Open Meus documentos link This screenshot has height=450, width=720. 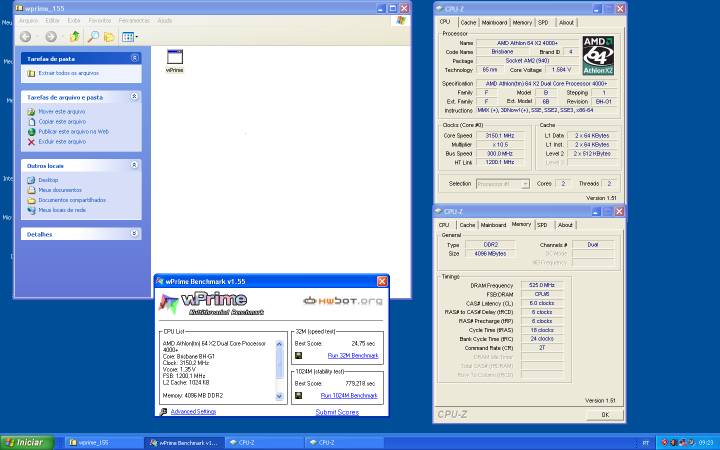click(60, 190)
